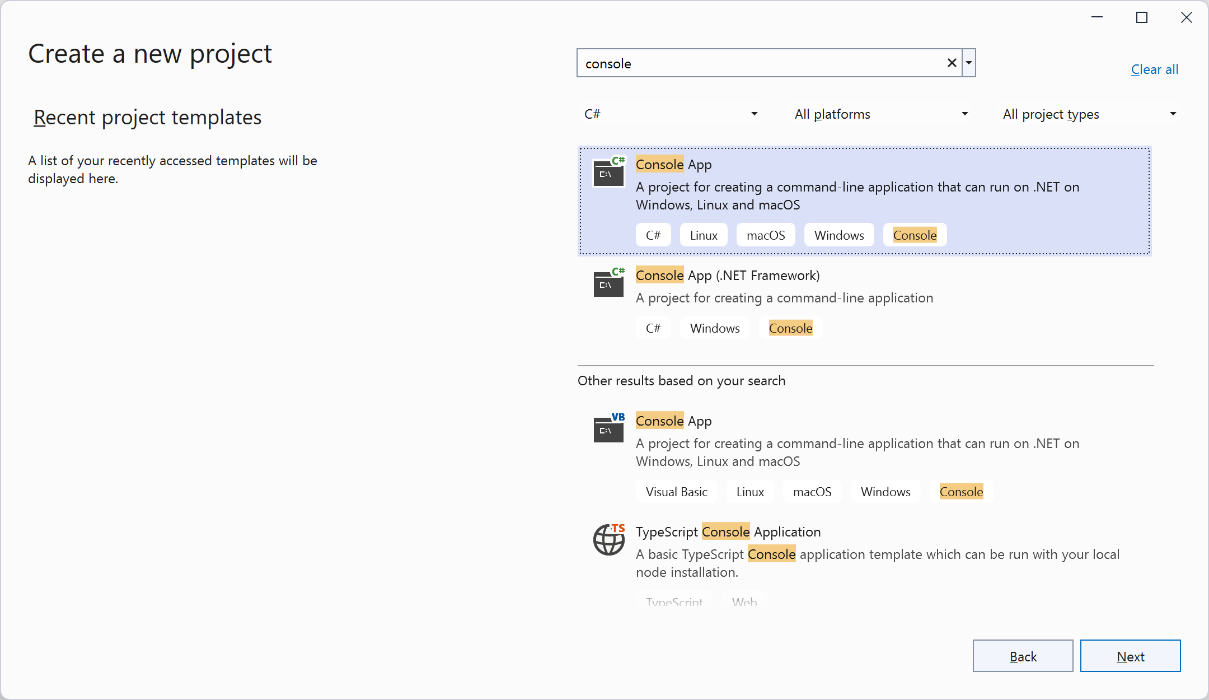This screenshot has height=700, width=1209.
Task: Click the 'A basic TypeScript Console application' description
Action: tap(878, 563)
